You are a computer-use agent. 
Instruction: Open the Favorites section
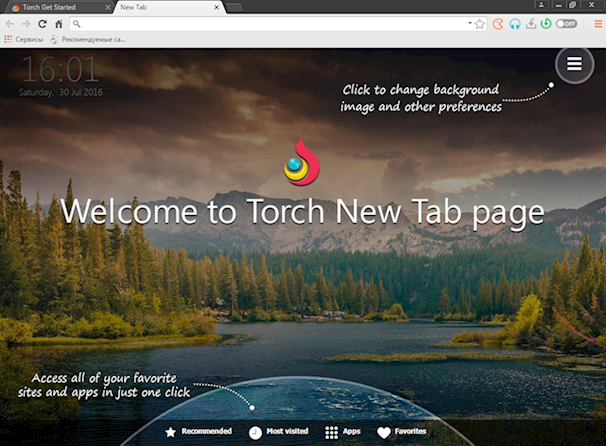[402, 432]
